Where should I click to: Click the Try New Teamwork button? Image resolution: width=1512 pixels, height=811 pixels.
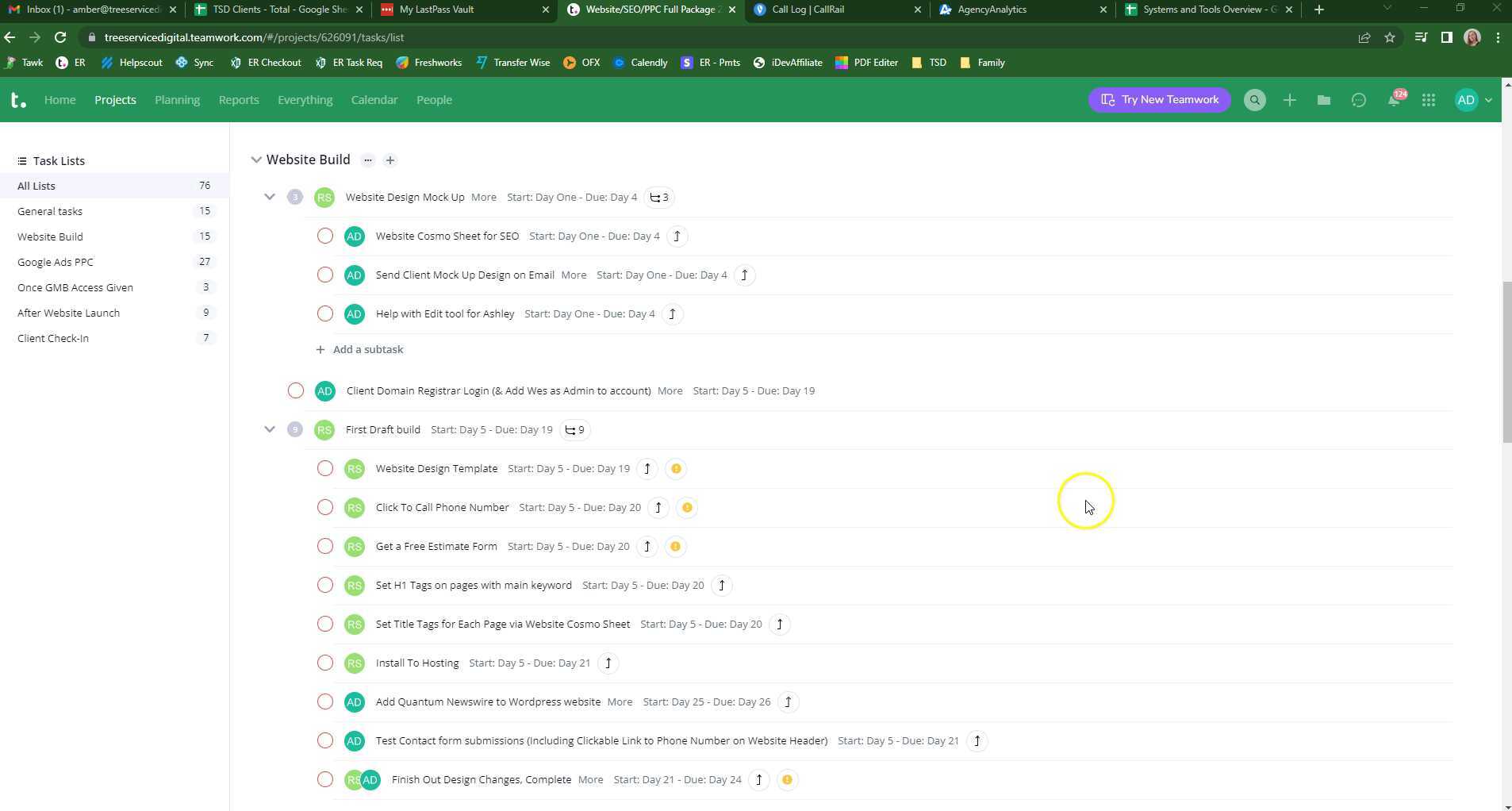(x=1159, y=99)
